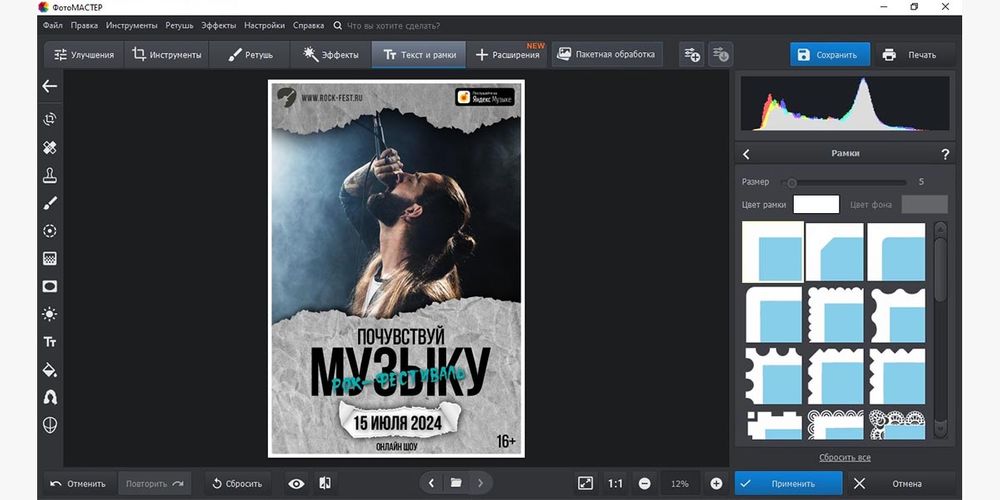Click the Применить button
Image resolution: width=1000 pixels, height=500 pixels.
point(788,483)
